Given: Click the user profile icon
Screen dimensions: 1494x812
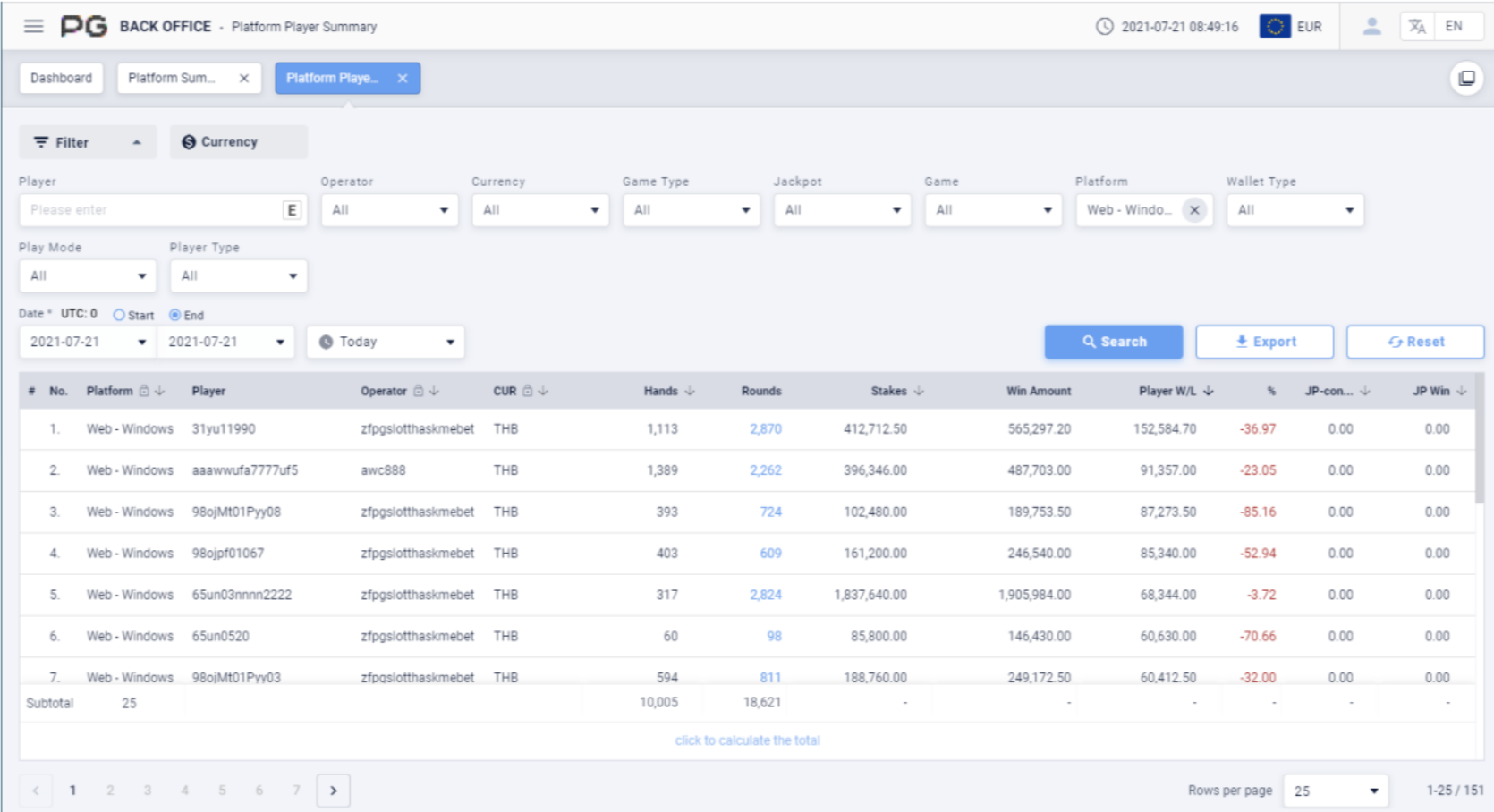Looking at the screenshot, I should click(x=1371, y=26).
